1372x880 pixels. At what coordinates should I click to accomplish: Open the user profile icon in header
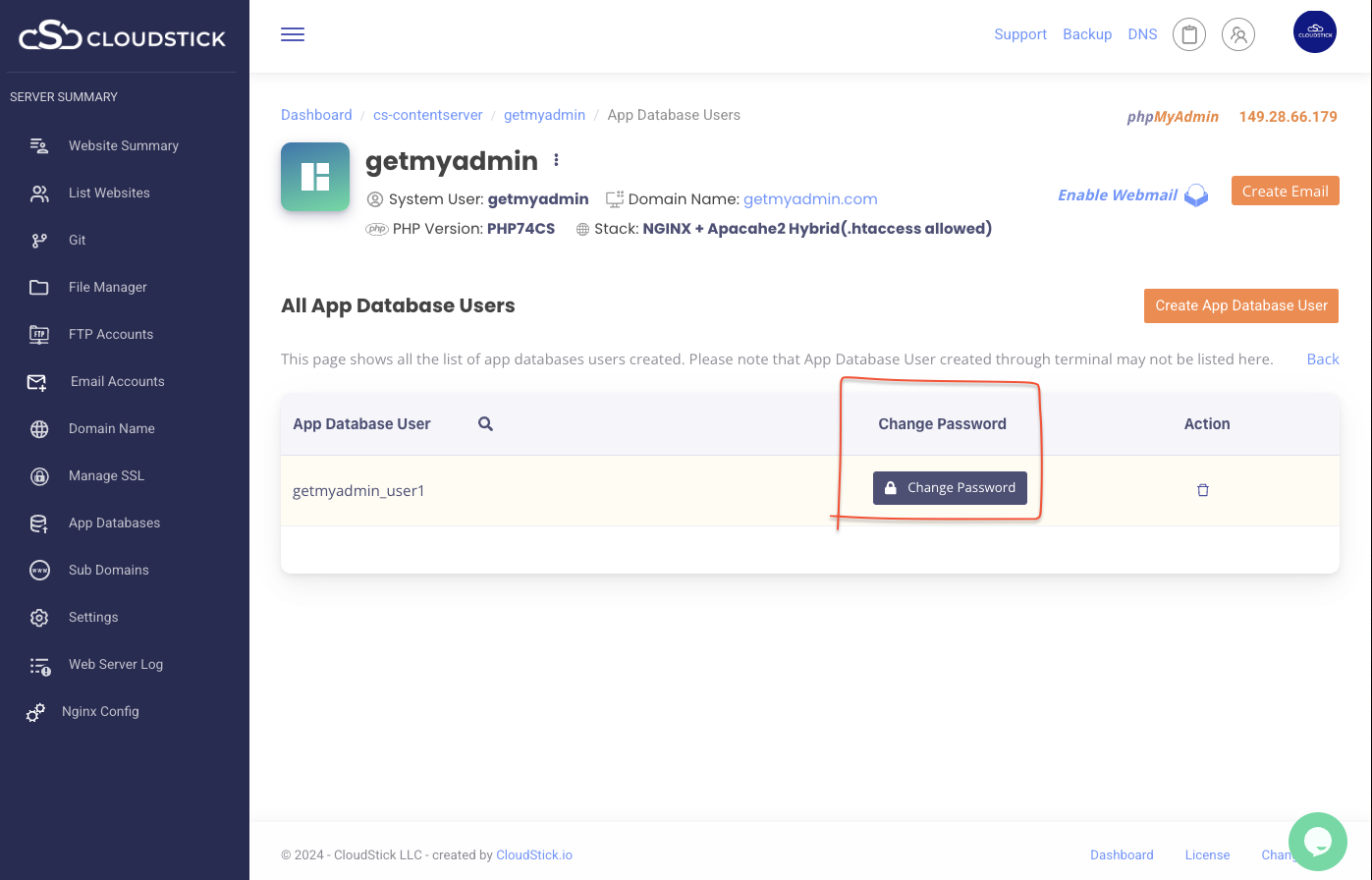pos(1238,34)
